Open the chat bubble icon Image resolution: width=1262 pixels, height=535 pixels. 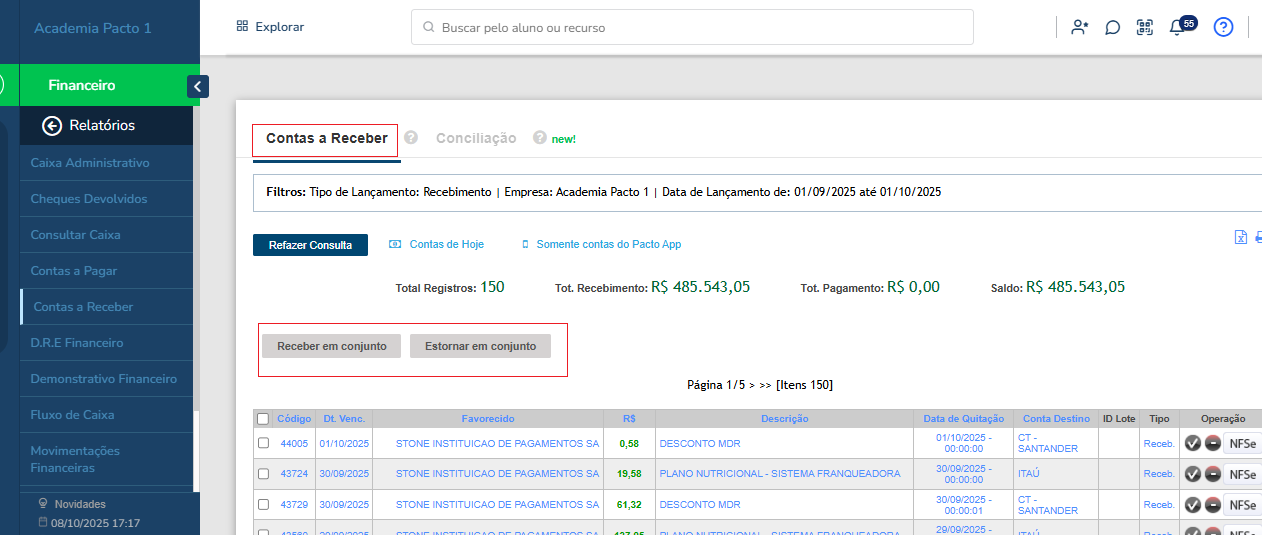pyautogui.click(x=1112, y=28)
